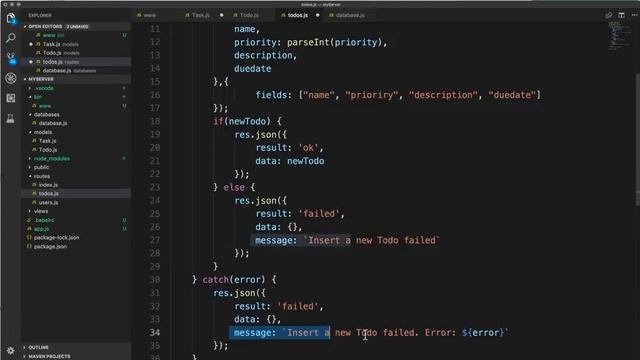Click line number 34 in gutter
This screenshot has height=360, width=640.
155,333
